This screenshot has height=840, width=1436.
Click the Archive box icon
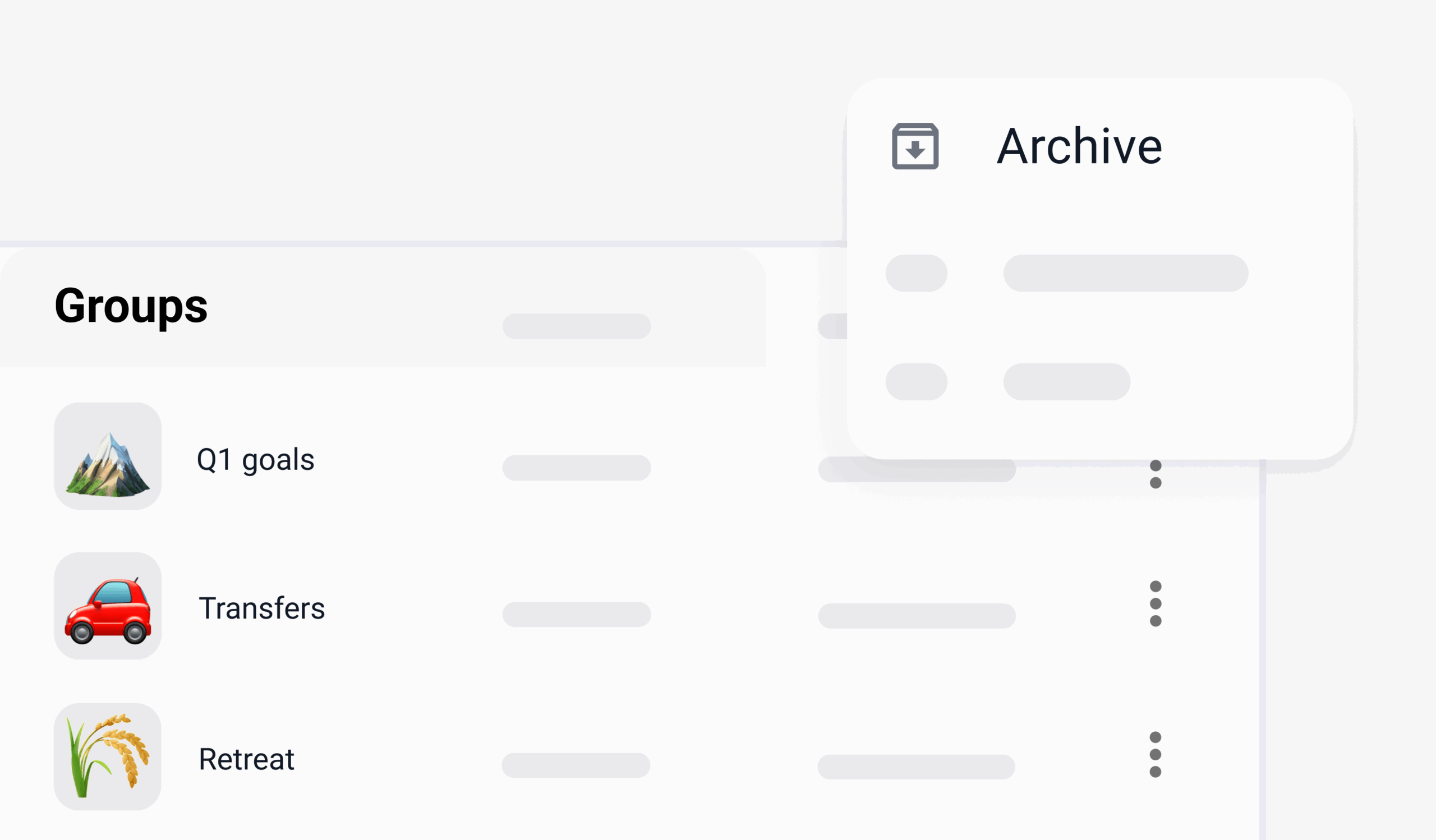pyautogui.click(x=915, y=146)
